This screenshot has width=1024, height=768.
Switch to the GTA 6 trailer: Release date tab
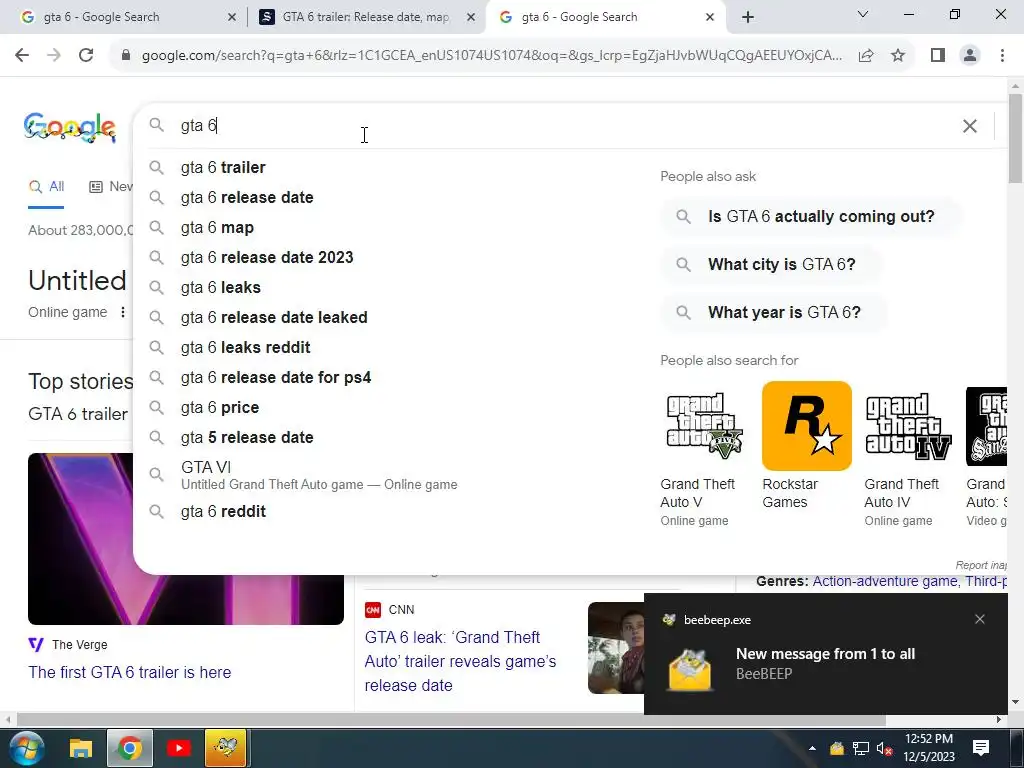(366, 17)
